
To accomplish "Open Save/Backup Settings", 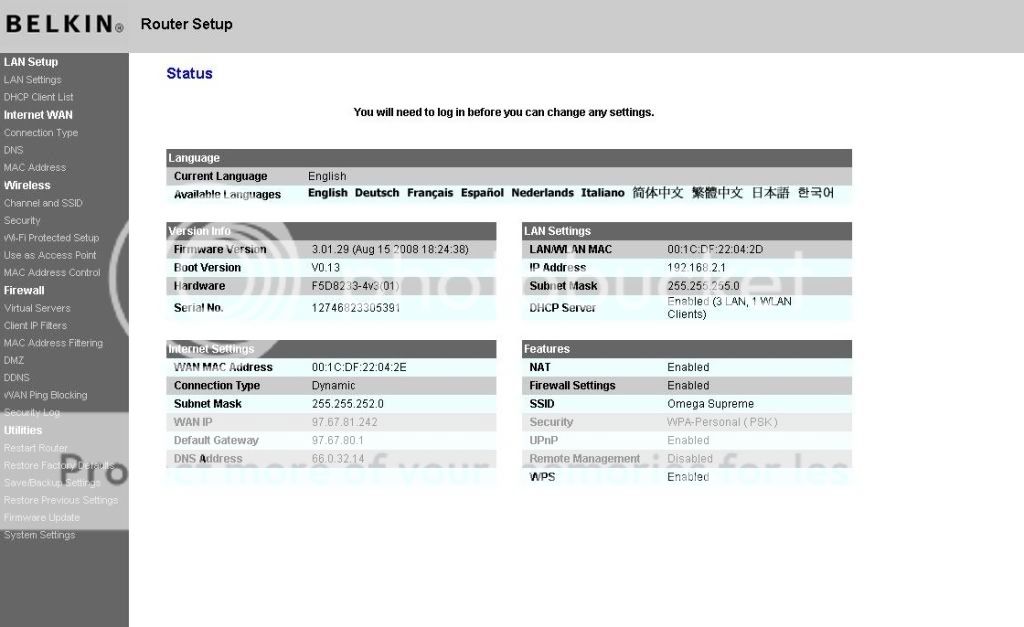I will pos(52,483).
